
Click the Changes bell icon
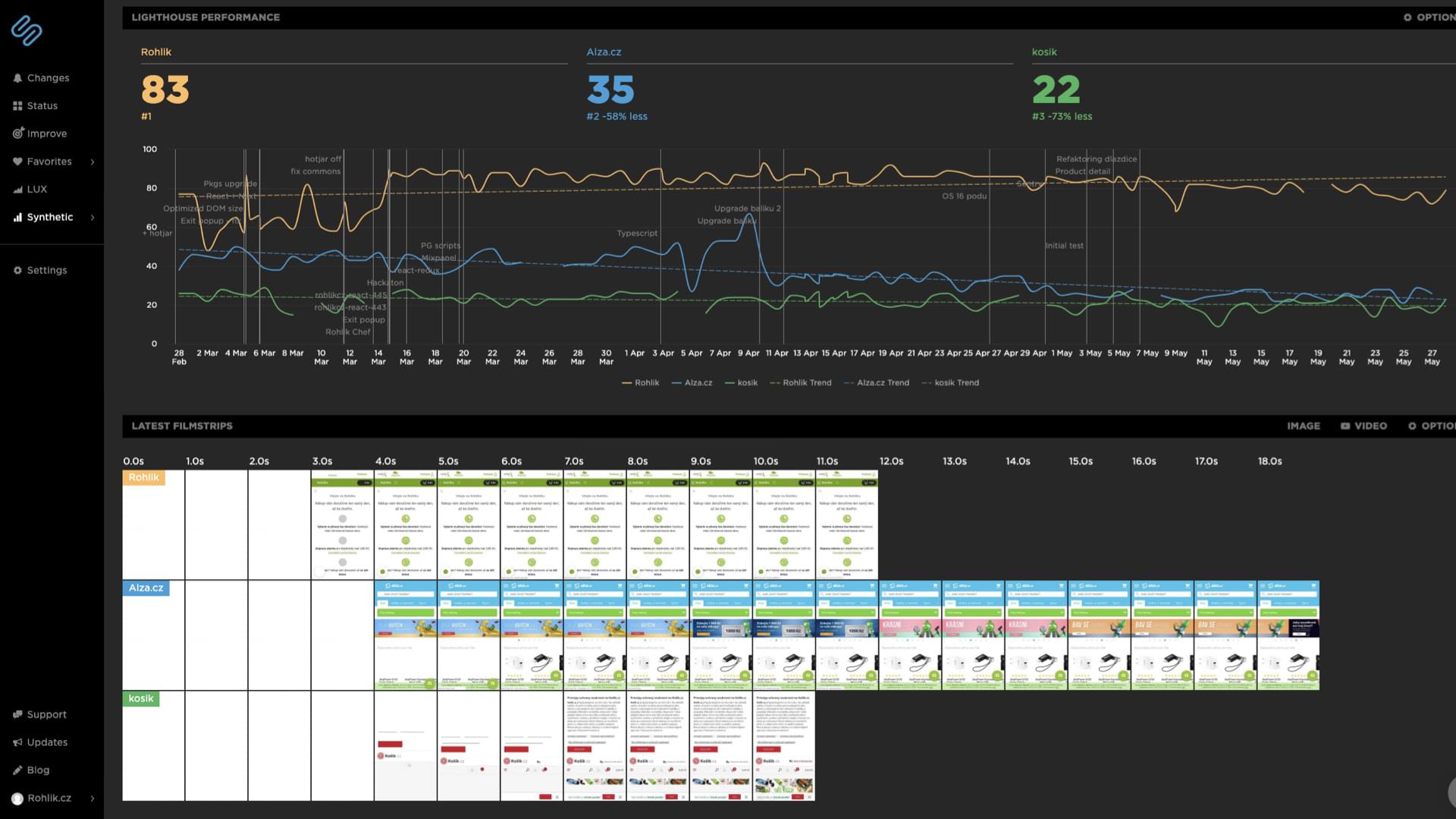tap(17, 78)
